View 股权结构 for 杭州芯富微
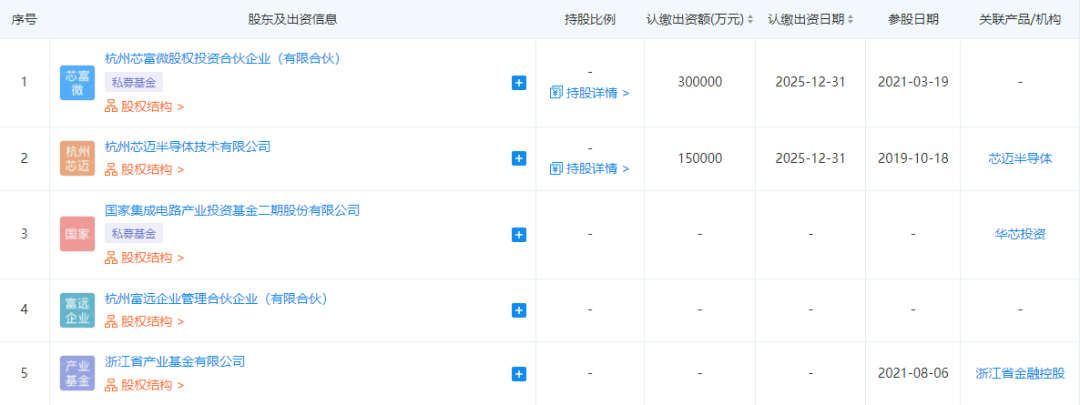The image size is (1080, 405). tap(145, 107)
